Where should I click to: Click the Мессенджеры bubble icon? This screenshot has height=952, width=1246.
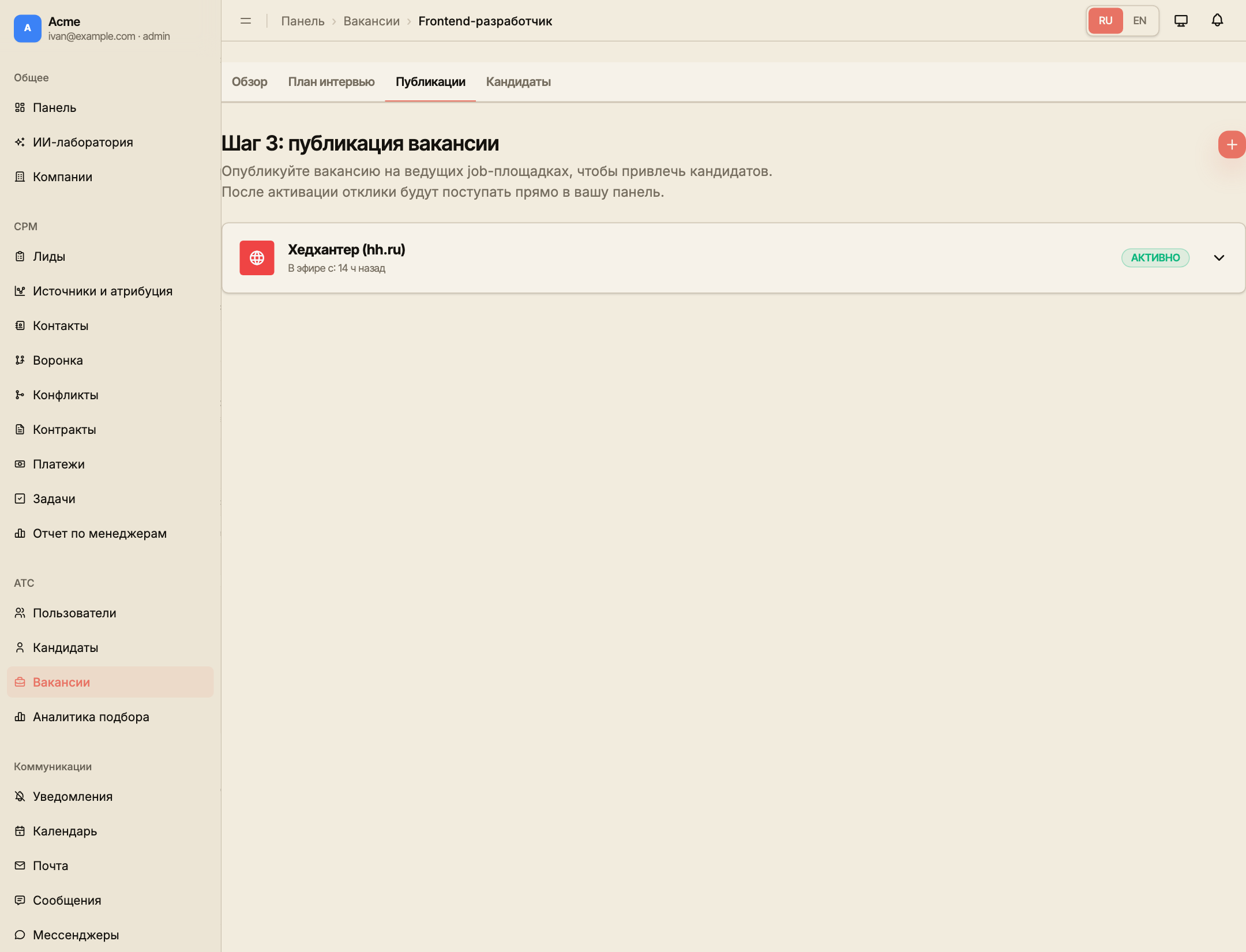point(20,935)
